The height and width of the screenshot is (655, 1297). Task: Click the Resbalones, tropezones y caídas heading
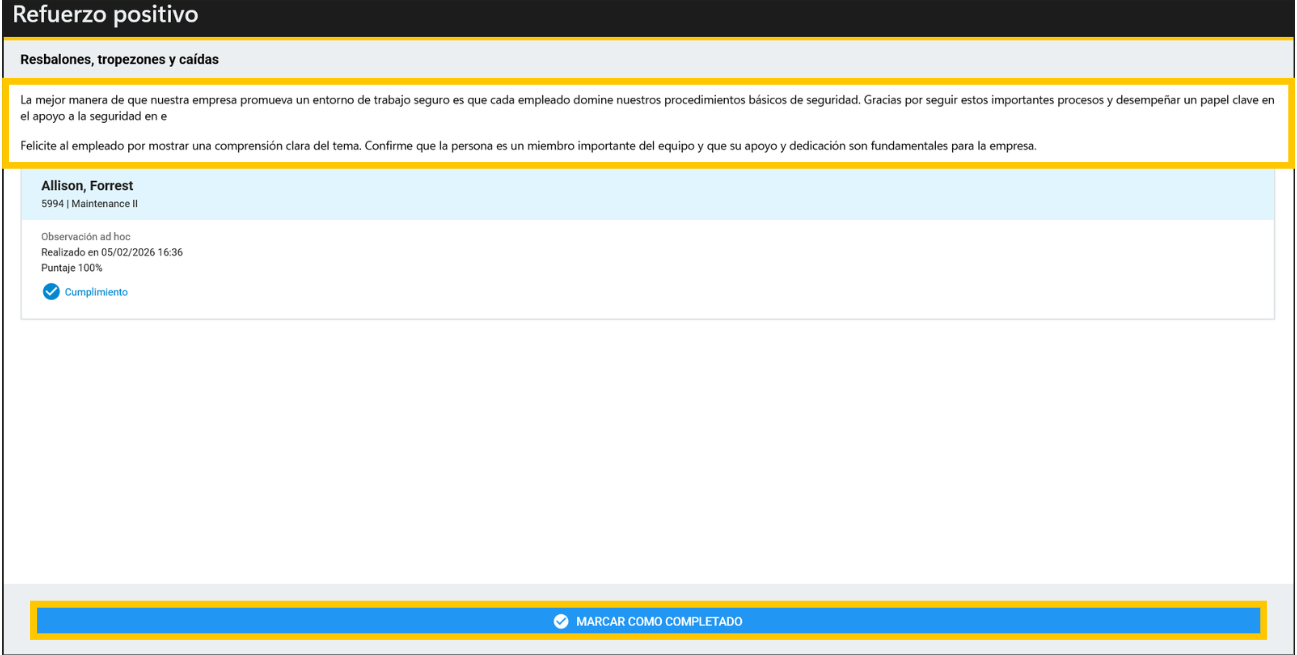tap(119, 60)
